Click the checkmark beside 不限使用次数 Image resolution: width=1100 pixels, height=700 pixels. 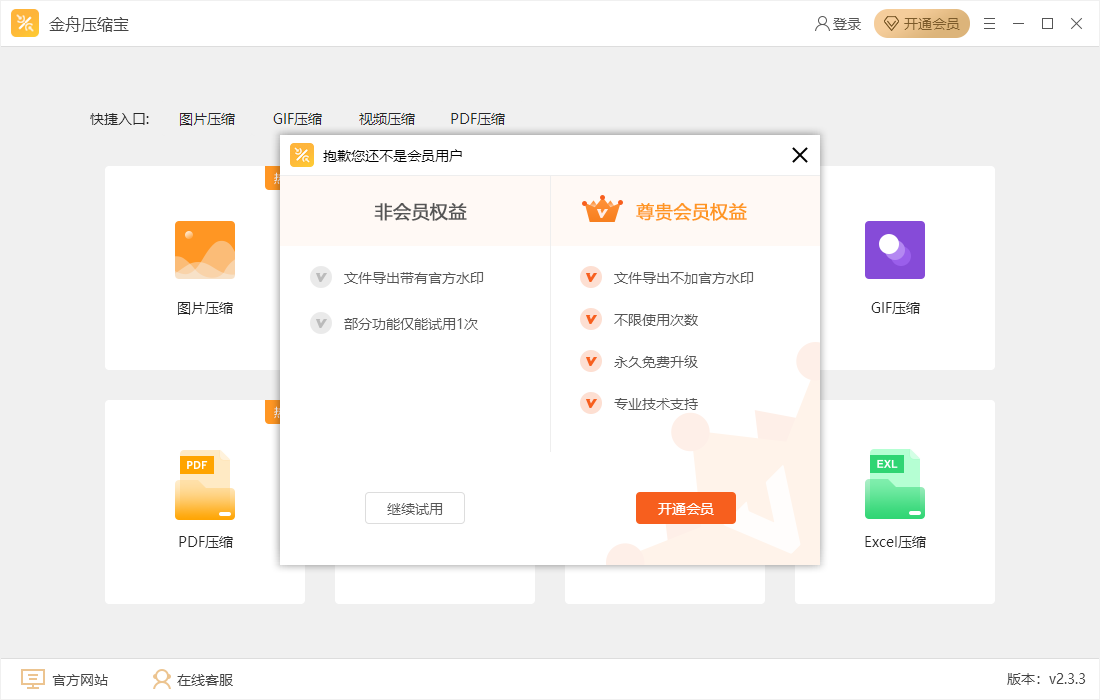coord(590,320)
